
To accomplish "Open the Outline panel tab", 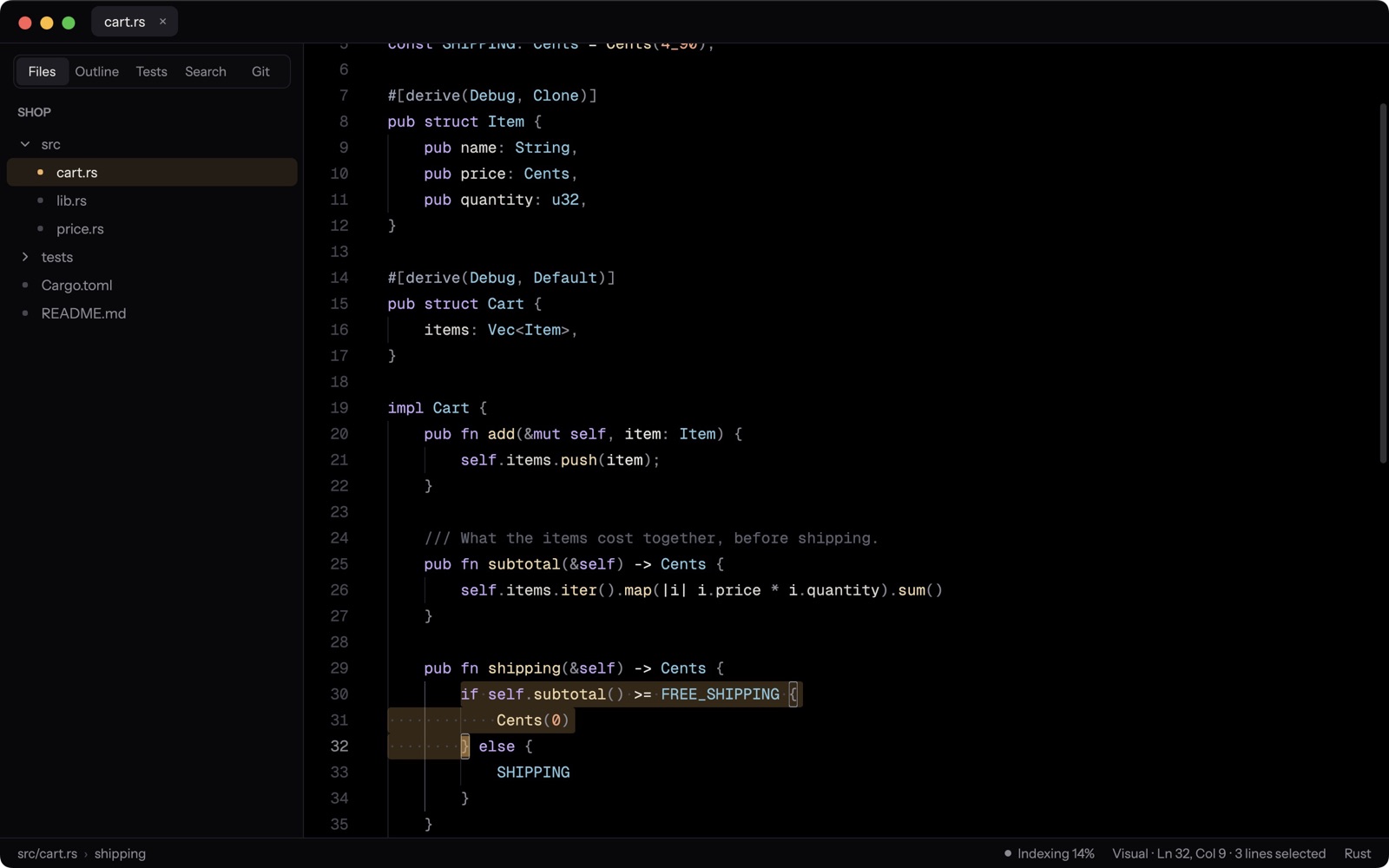I will pos(96,71).
